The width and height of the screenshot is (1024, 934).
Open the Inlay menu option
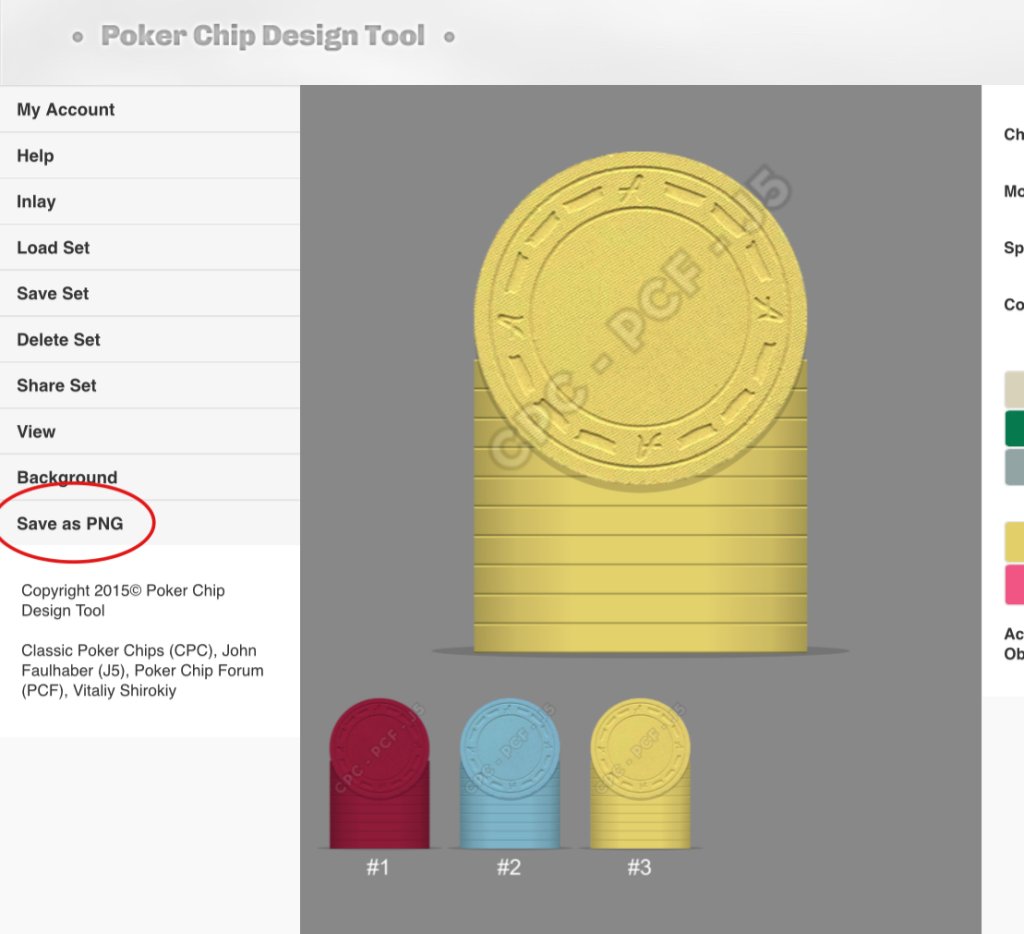pyautogui.click(x=37, y=202)
